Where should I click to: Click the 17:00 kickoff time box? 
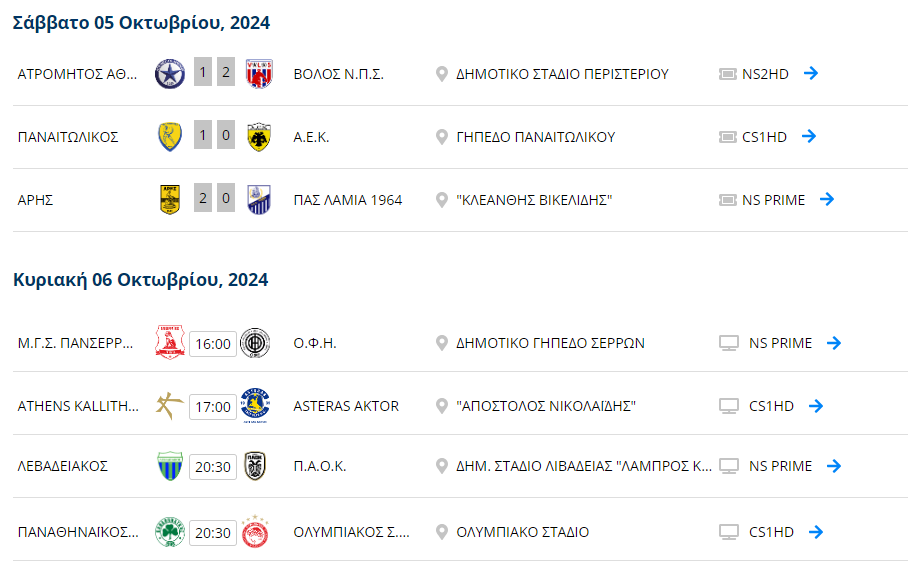coord(213,407)
